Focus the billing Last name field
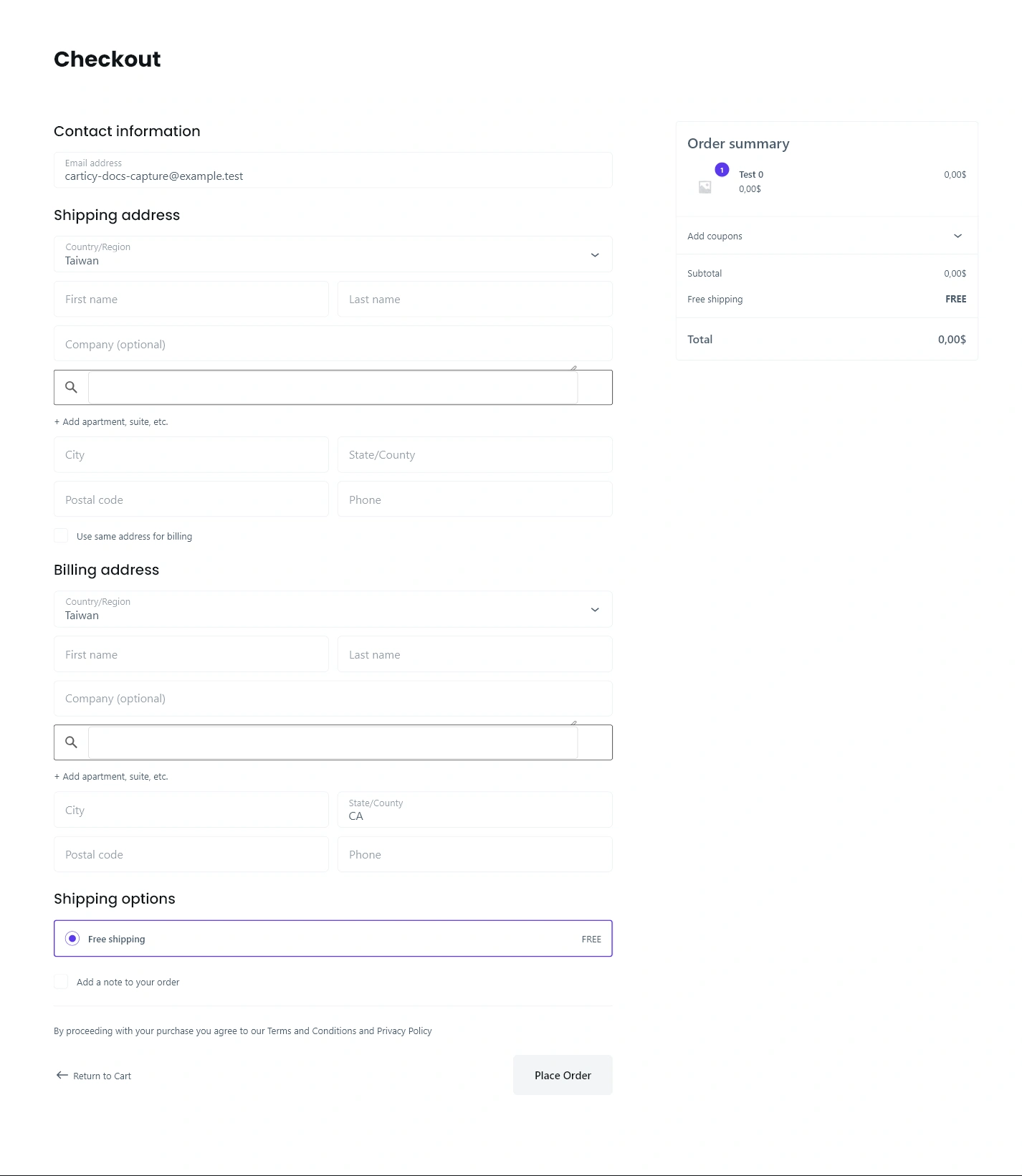 coord(475,654)
